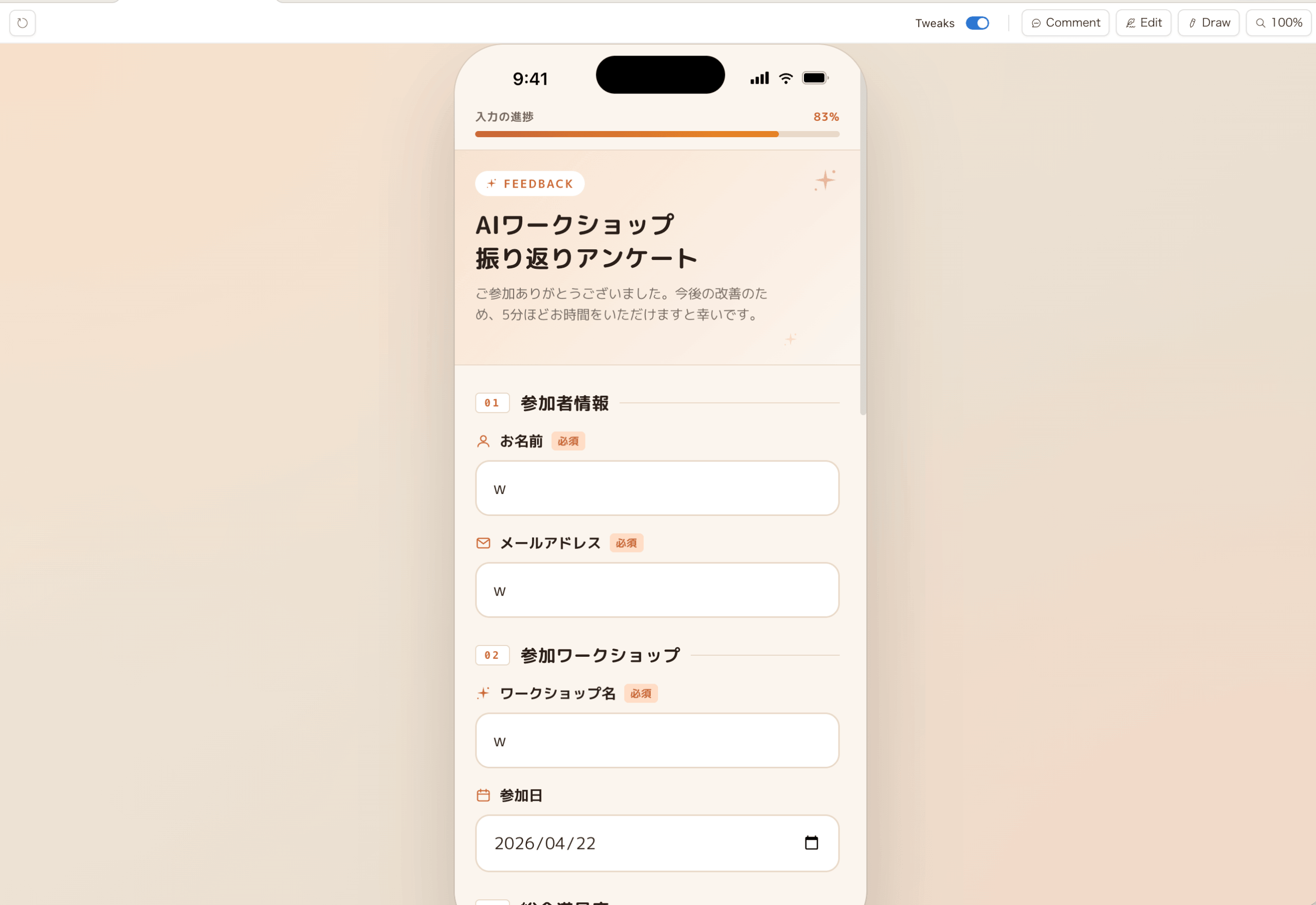Activate the Draw tool
The width and height of the screenshot is (1316, 905).
pos(1208,23)
